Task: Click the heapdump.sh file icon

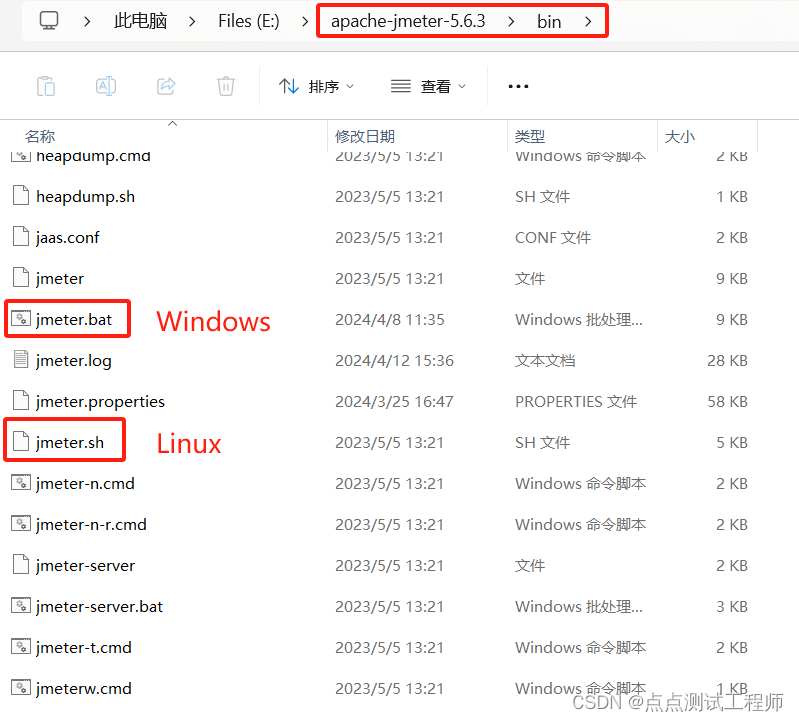Action: click(x=21, y=196)
